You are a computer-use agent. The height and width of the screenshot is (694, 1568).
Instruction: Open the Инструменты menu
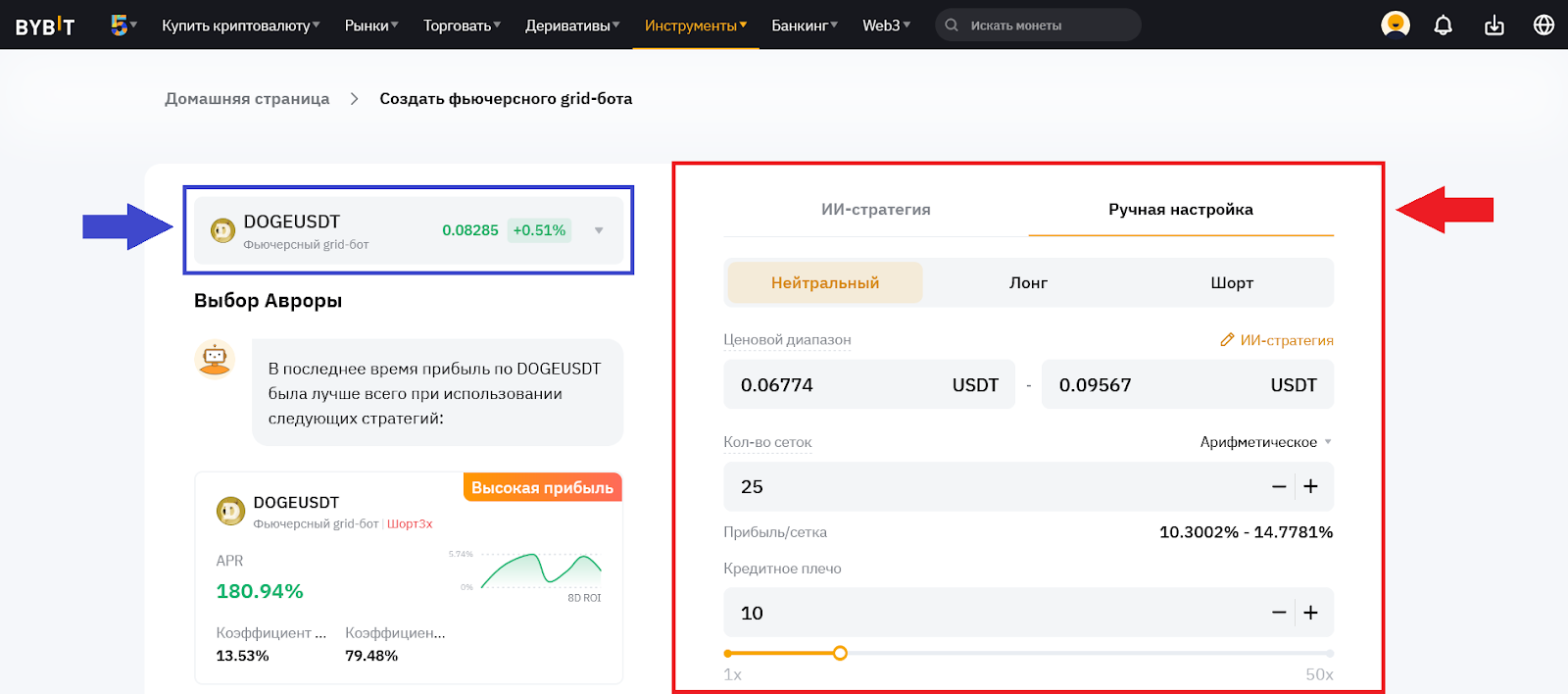click(x=696, y=25)
